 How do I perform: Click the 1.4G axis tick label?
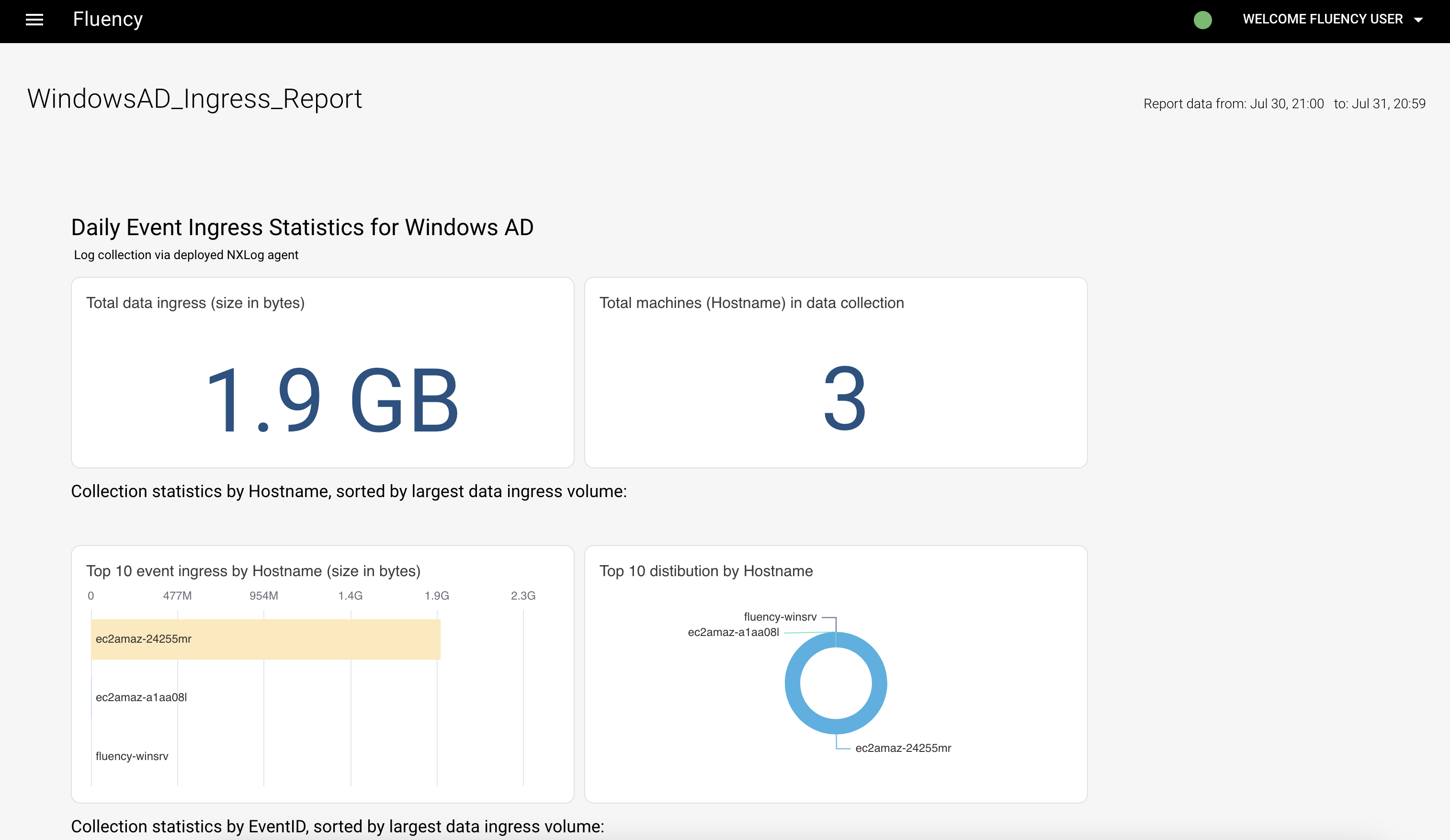(351, 595)
